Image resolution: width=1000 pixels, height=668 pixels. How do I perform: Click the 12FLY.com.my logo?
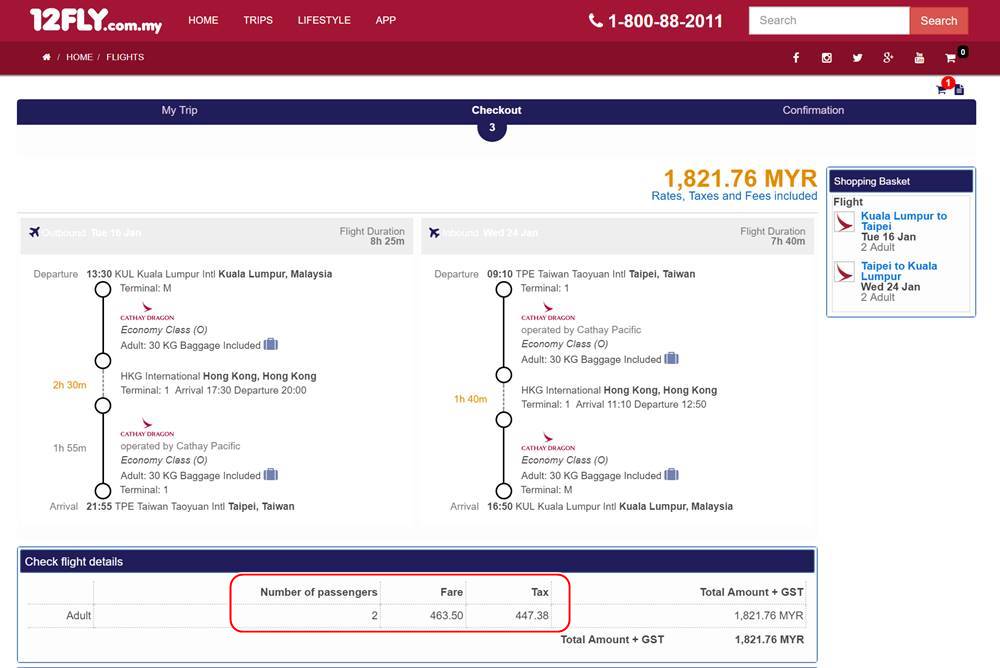coord(96,20)
